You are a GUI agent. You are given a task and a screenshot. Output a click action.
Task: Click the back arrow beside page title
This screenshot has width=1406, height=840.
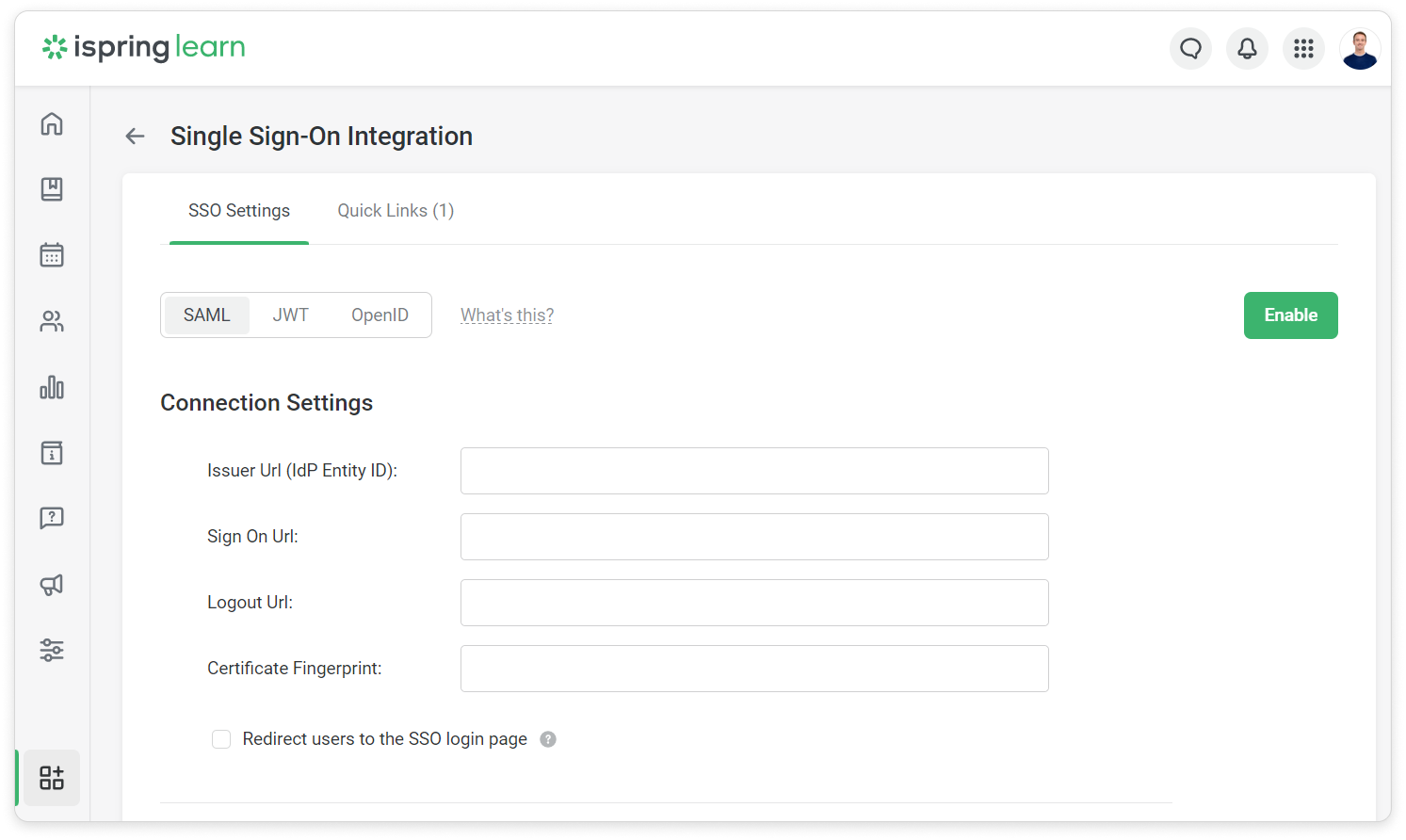(x=136, y=137)
